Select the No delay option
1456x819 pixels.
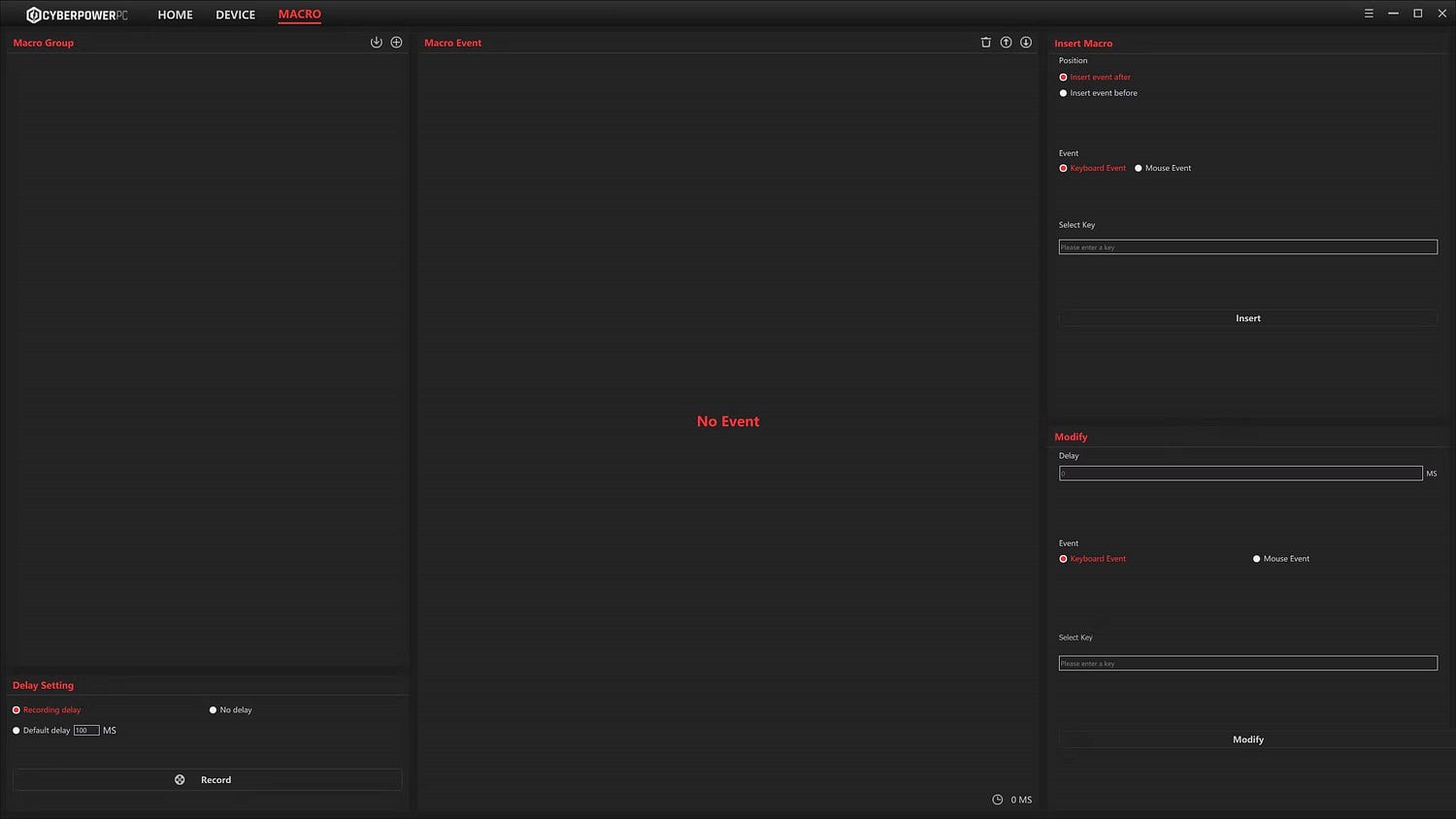214,710
